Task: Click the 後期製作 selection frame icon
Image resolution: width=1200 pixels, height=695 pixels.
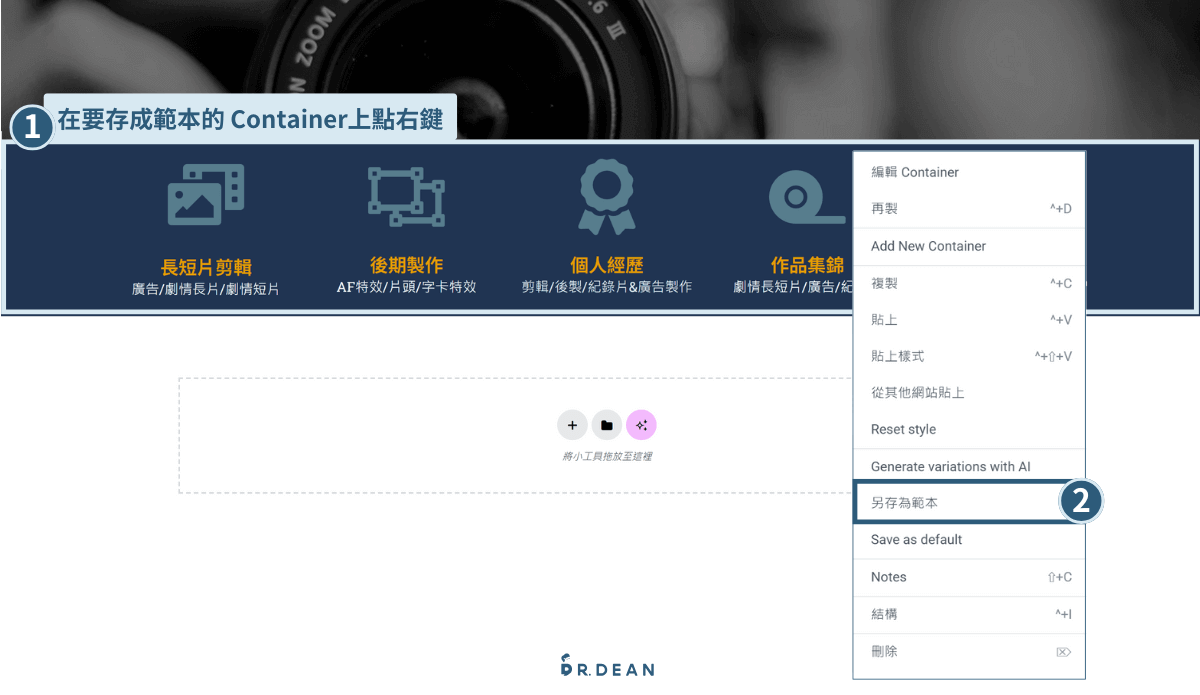Action: (x=405, y=196)
